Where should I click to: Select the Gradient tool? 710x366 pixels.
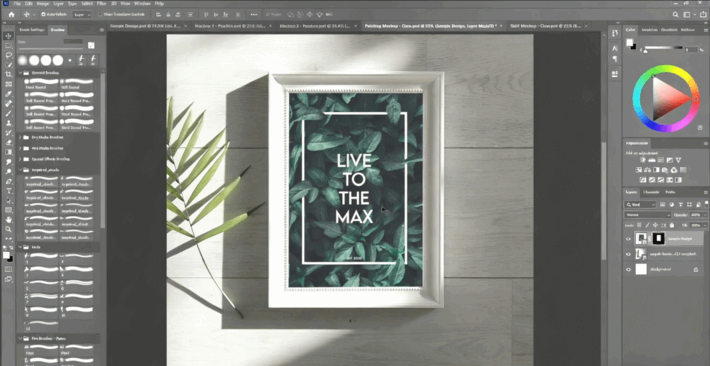click(x=8, y=152)
